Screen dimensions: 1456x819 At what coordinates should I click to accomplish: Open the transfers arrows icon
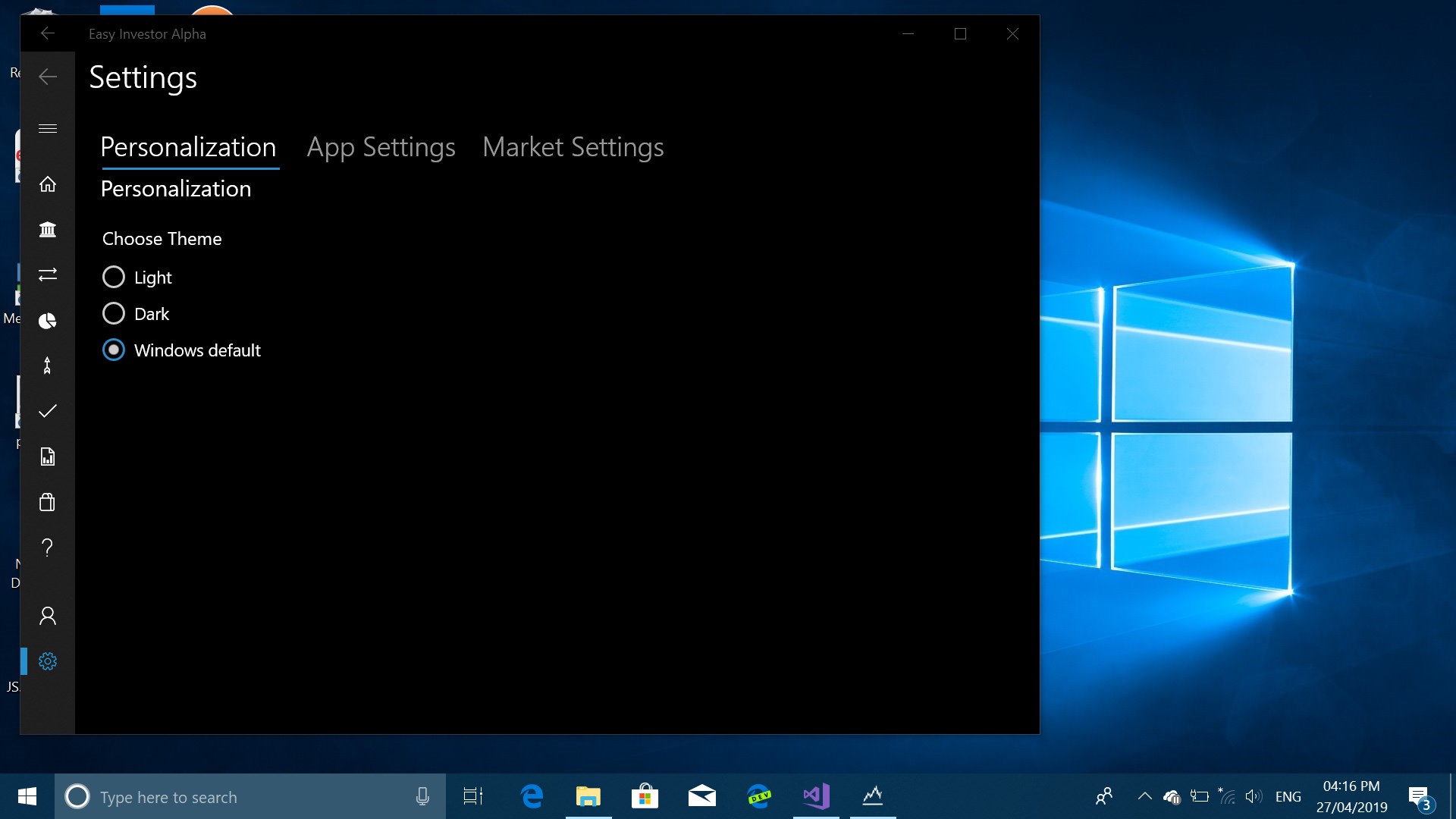click(48, 275)
